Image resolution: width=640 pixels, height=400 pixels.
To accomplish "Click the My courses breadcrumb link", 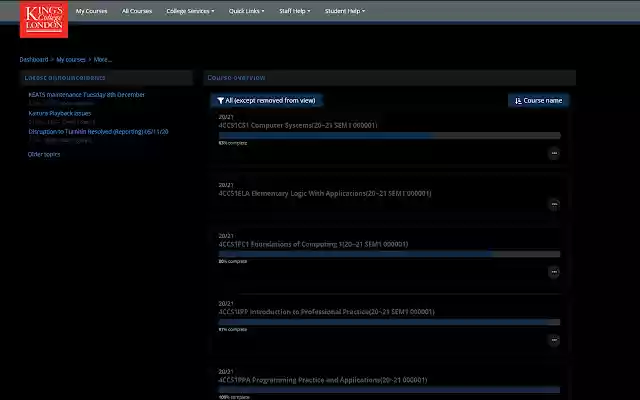I will tap(71, 60).
